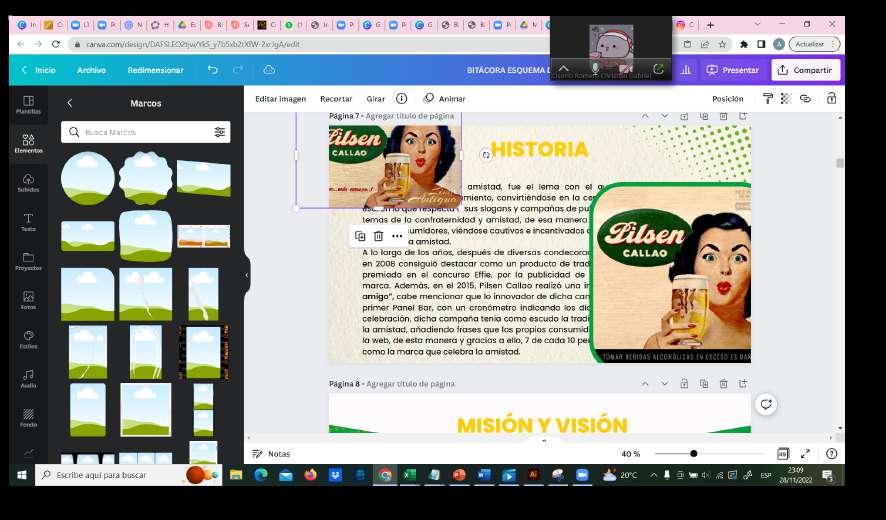The image size is (886, 520).
Task: Duplicate Página 7 with copy icon
Action: pos(704,116)
